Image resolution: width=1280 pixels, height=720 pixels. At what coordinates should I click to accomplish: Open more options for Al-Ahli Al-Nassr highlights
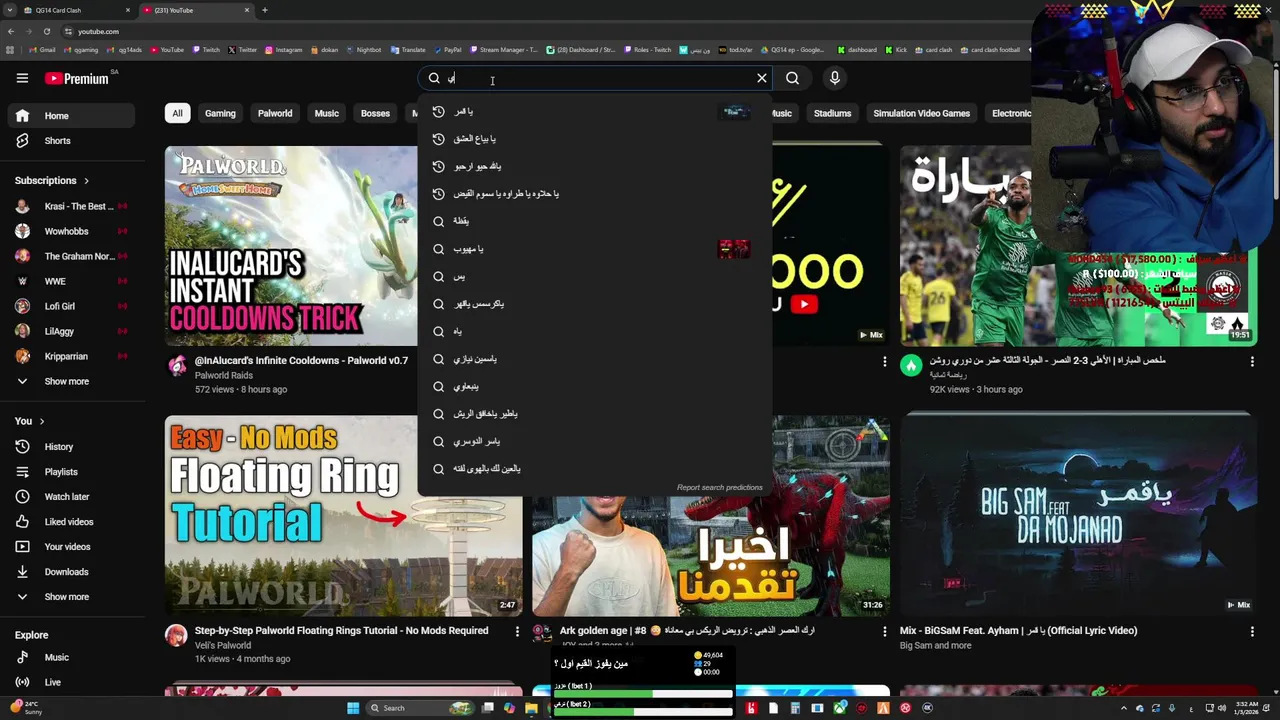tap(1252, 362)
